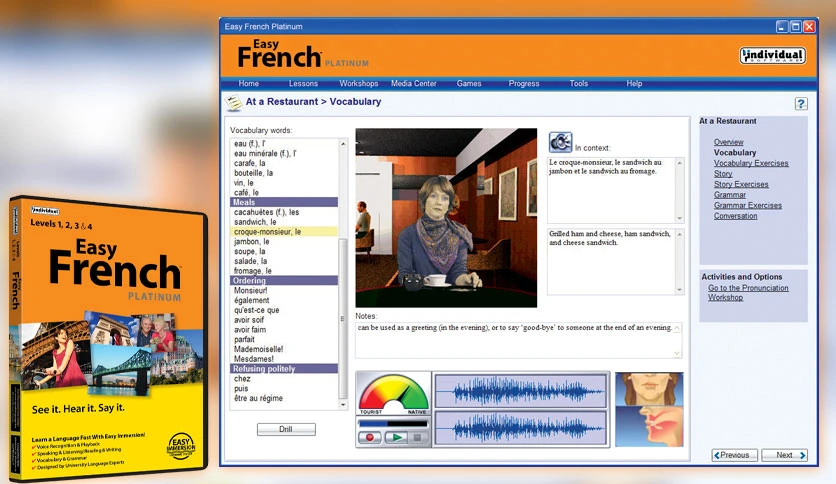Open the Conversation link
This screenshot has width=836, height=484.
[735, 216]
